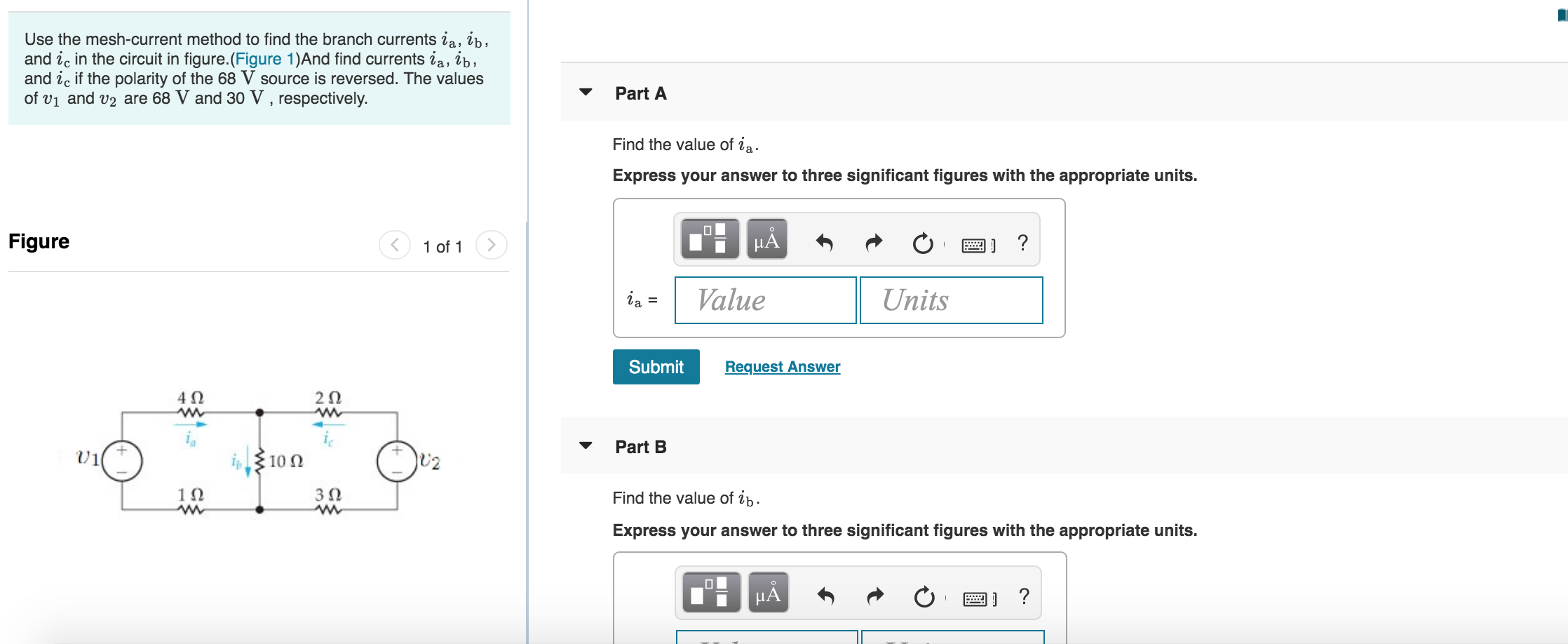Open help via the question mark icon

(1022, 241)
